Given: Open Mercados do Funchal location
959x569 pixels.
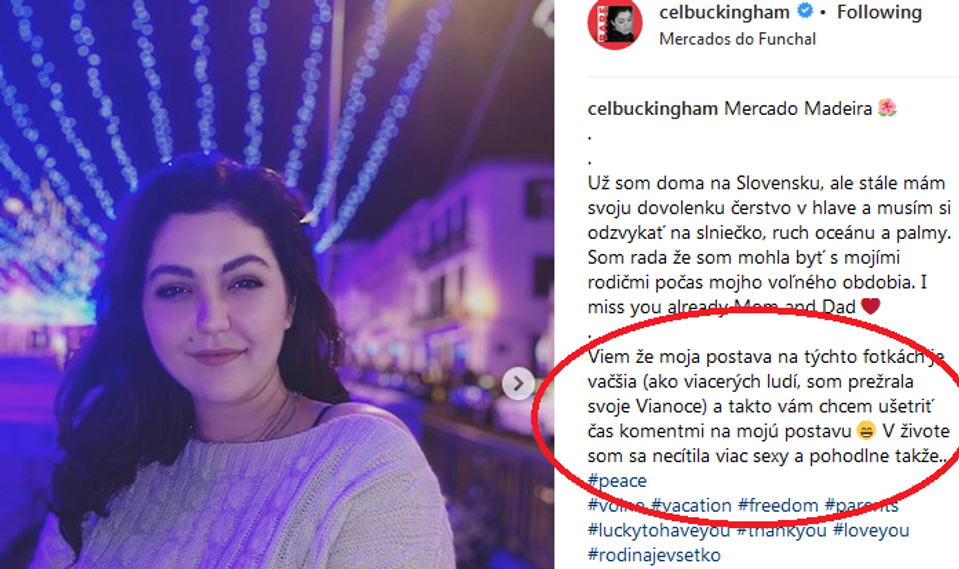Looking at the screenshot, I should 738,39.
